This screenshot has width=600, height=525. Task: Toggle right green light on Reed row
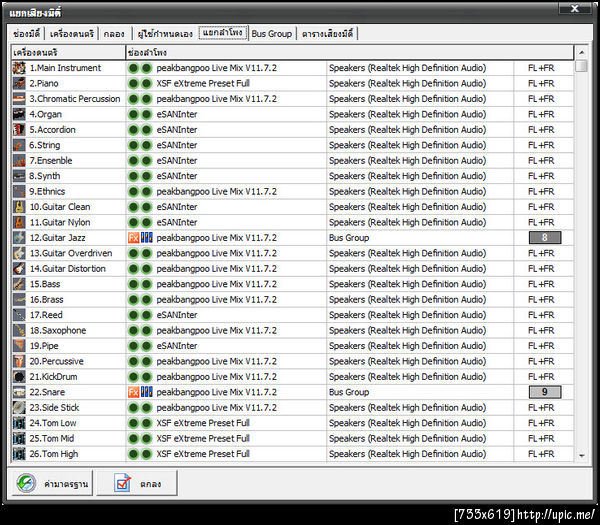(x=146, y=315)
